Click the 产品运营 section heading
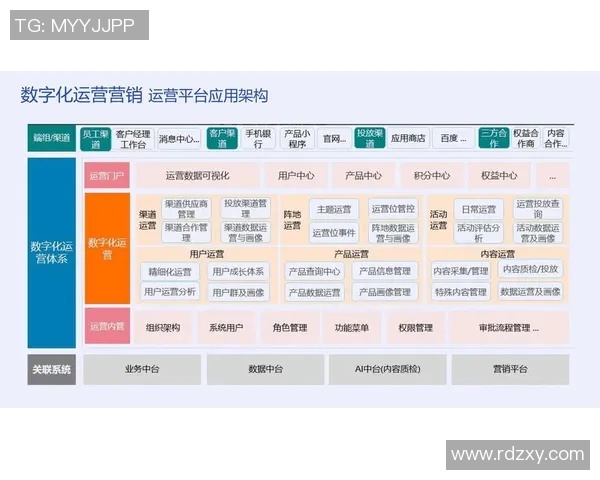The height and width of the screenshot is (480, 600). 351,254
